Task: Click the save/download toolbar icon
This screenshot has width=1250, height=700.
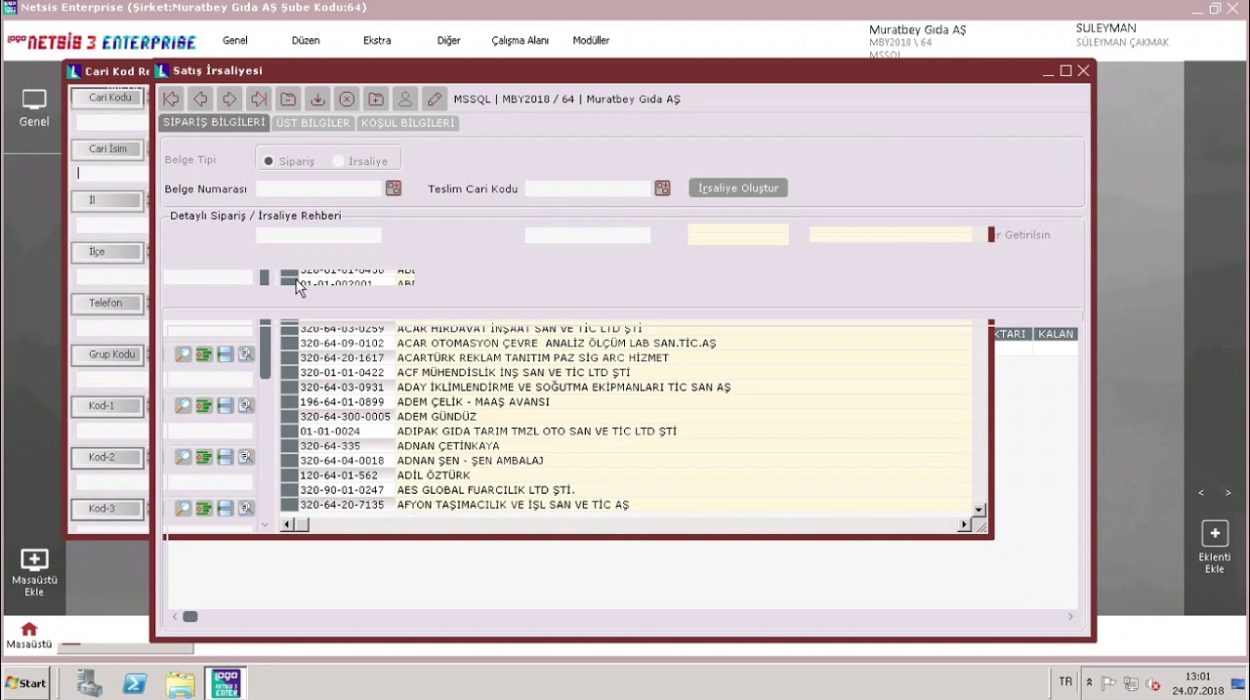Action: 317,99
